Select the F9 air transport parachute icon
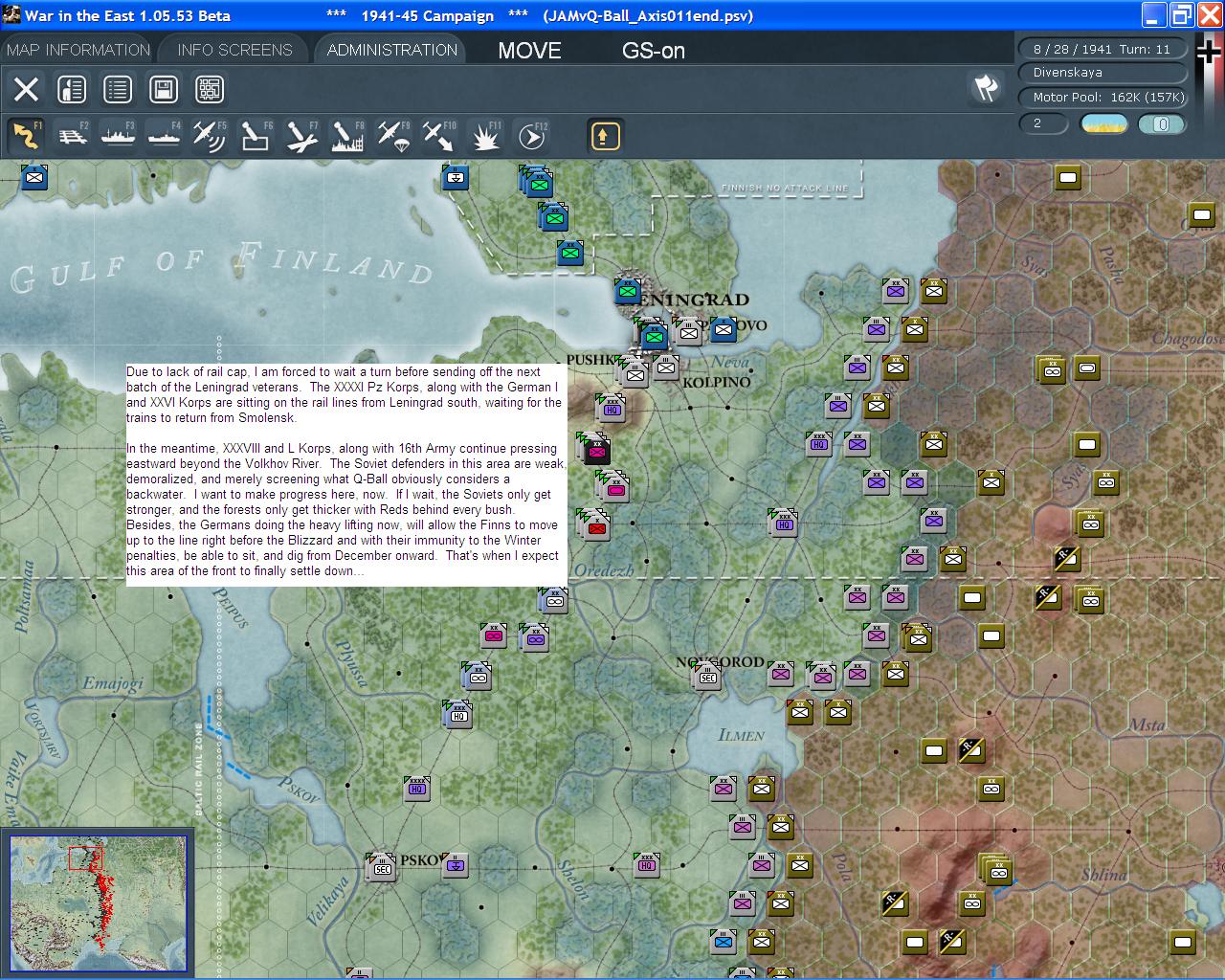 pos(393,136)
